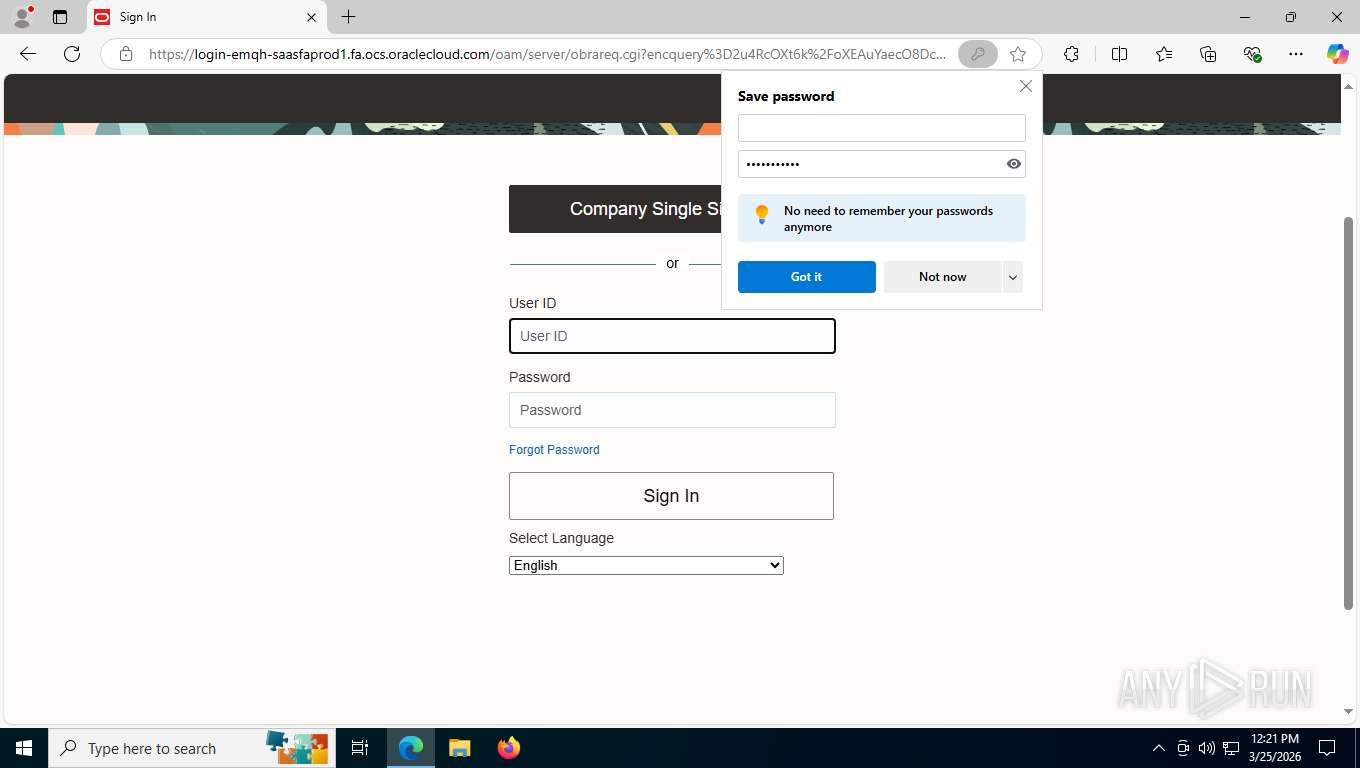The image size is (1360, 768).
Task: Open the Forgot Password link
Action: coord(554,450)
